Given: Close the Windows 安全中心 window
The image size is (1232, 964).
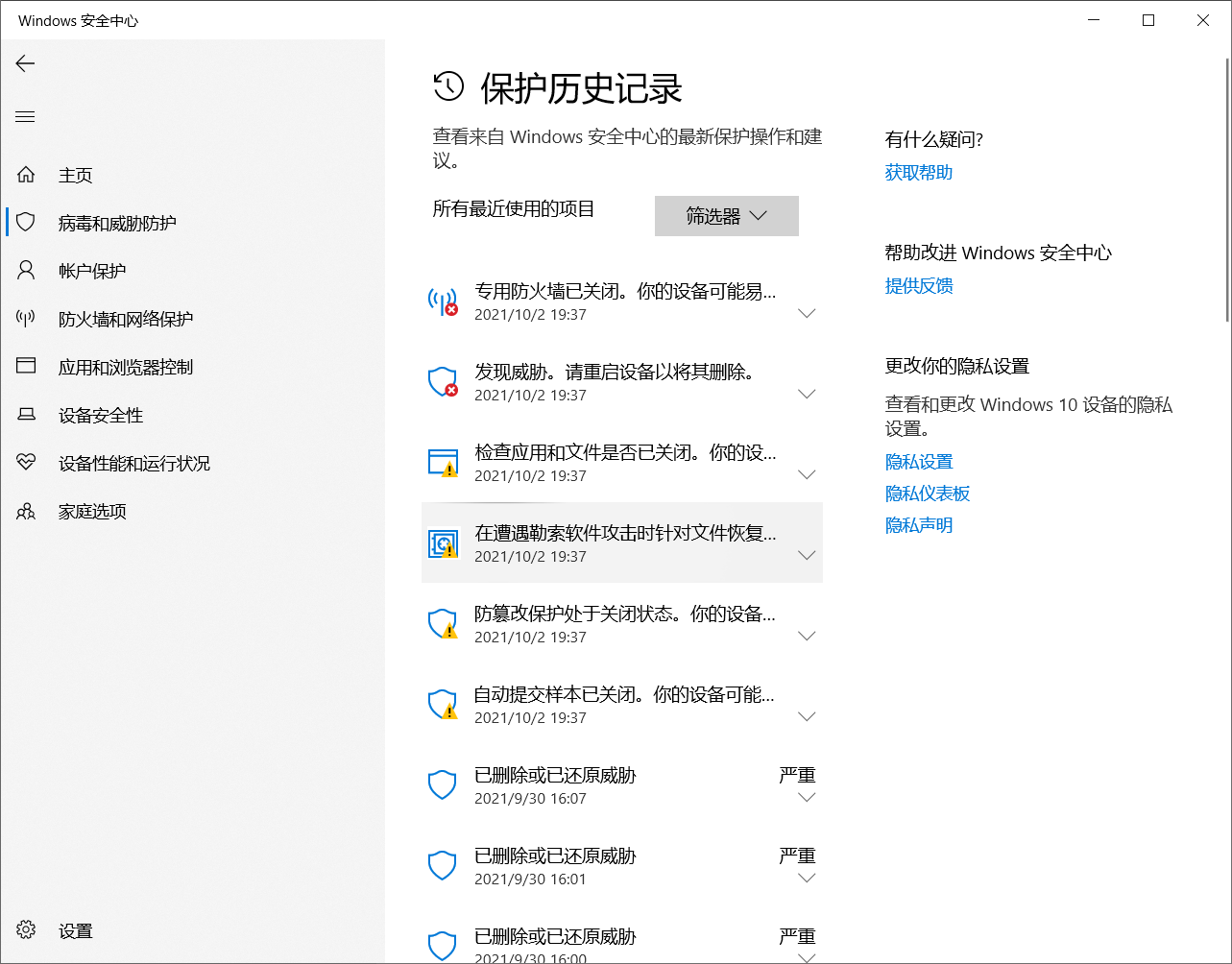Looking at the screenshot, I should pos(1203,20).
